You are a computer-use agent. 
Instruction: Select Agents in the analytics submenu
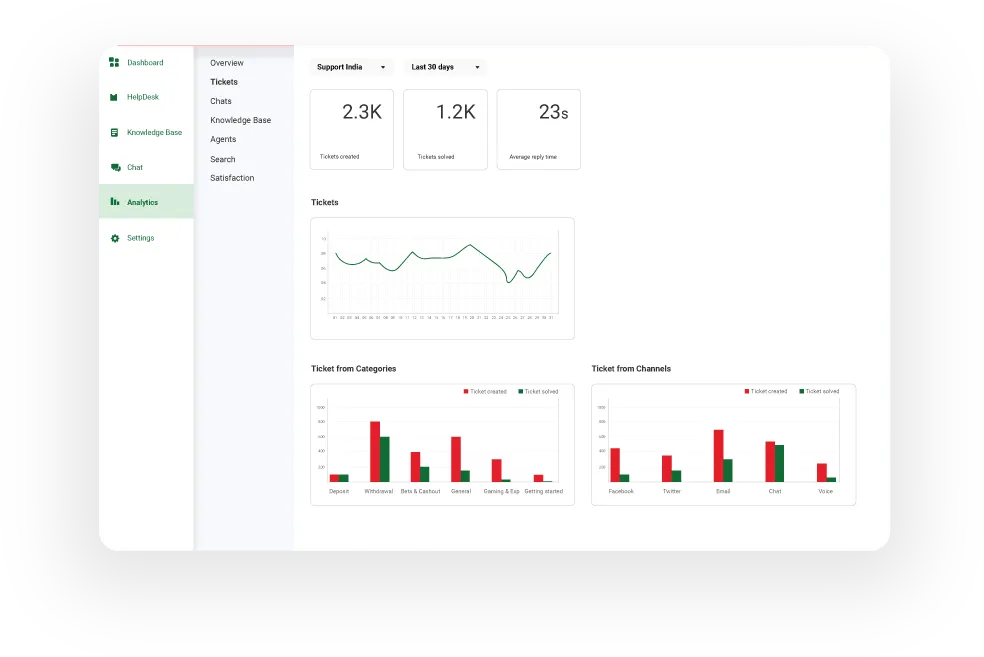[223, 140]
